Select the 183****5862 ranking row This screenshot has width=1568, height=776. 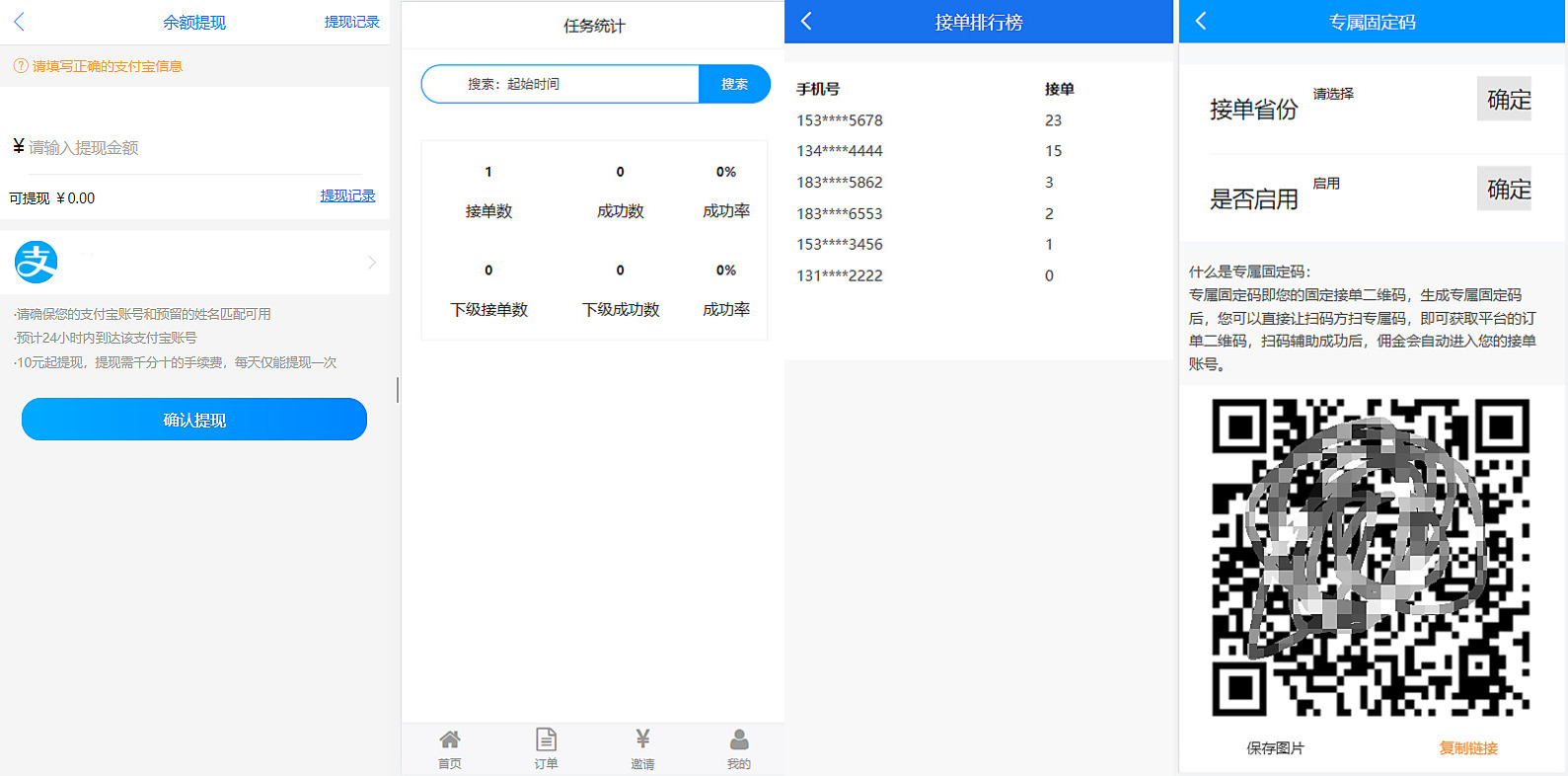click(x=977, y=183)
